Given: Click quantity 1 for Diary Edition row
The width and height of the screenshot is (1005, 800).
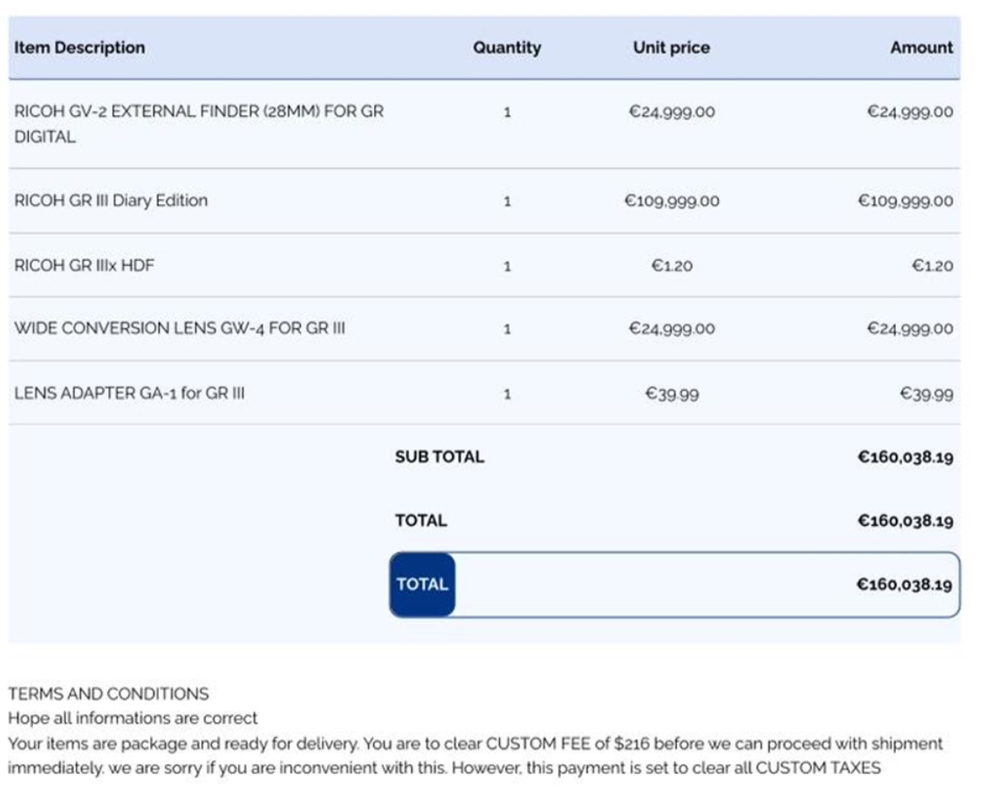Looking at the screenshot, I should click(507, 201).
